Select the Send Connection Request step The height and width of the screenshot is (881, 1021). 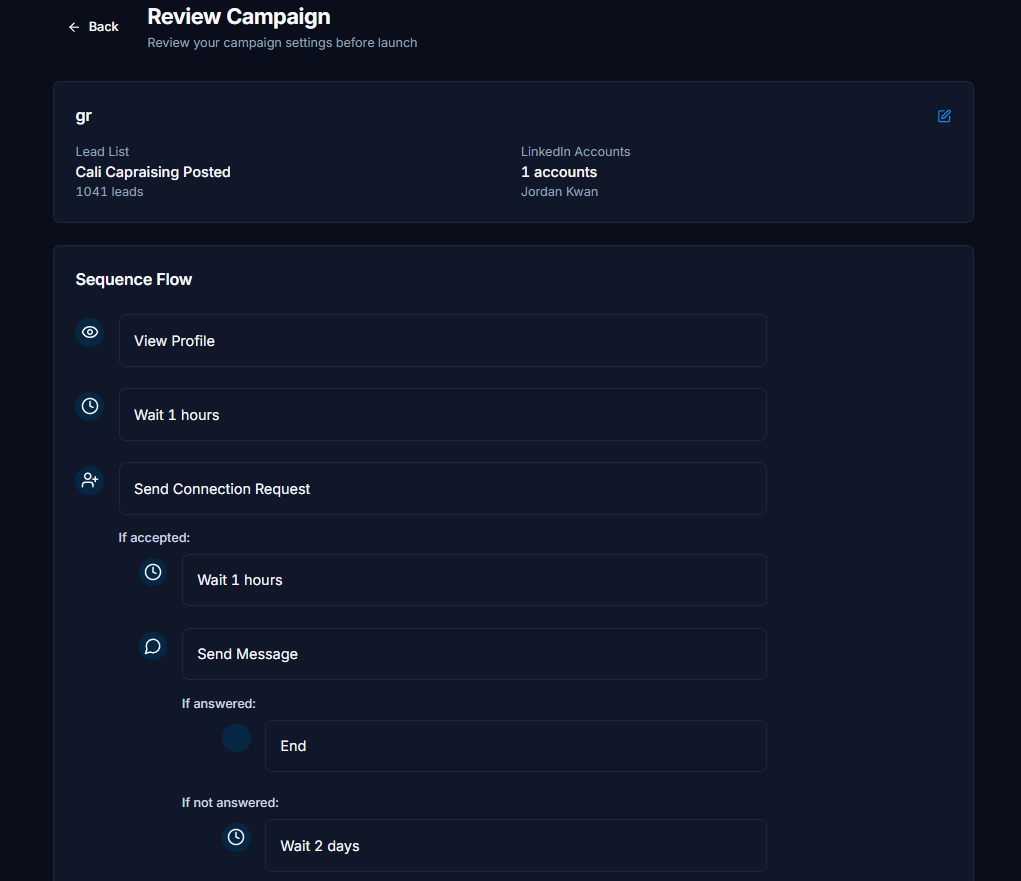(x=443, y=488)
